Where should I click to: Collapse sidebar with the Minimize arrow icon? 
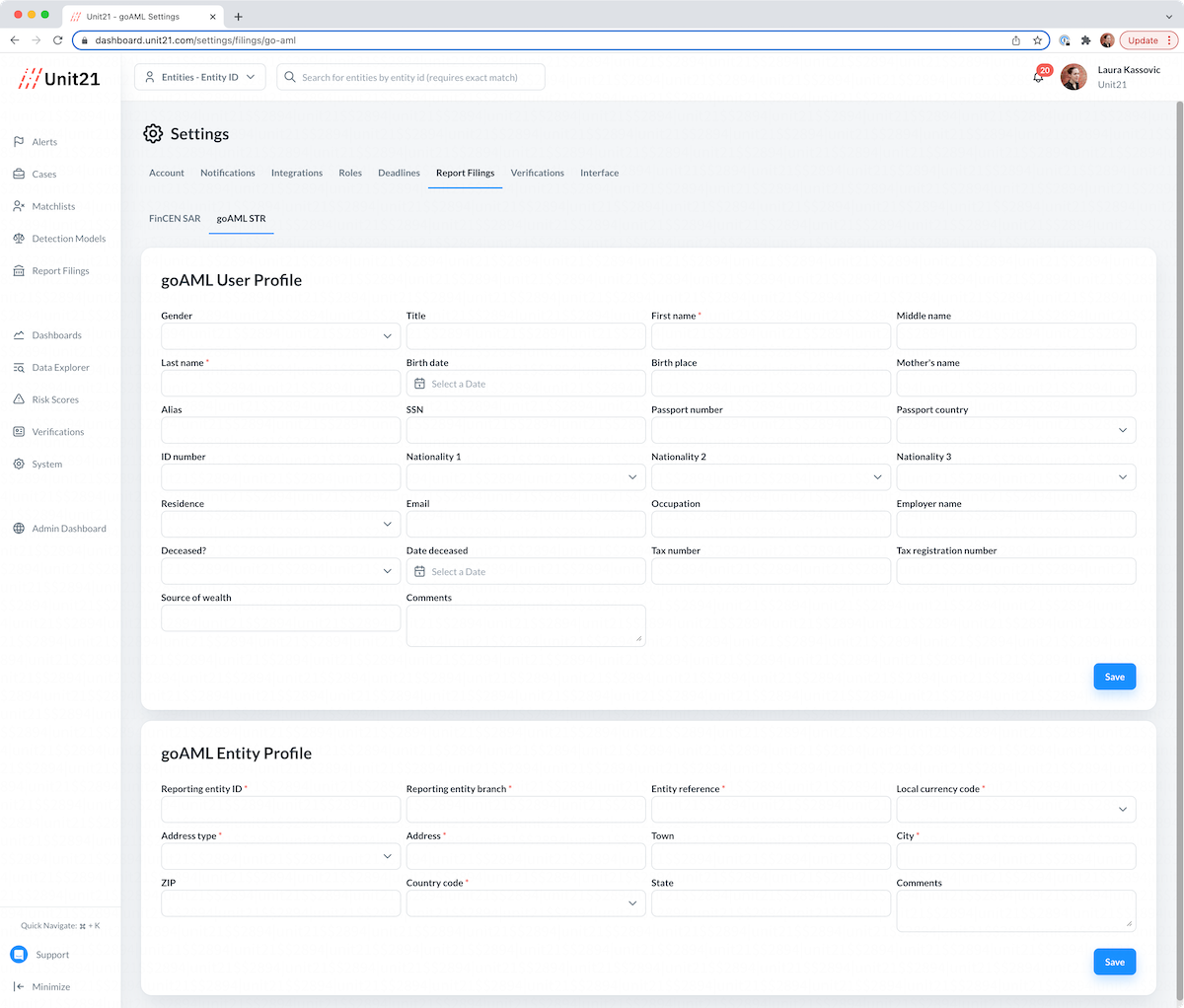19,986
